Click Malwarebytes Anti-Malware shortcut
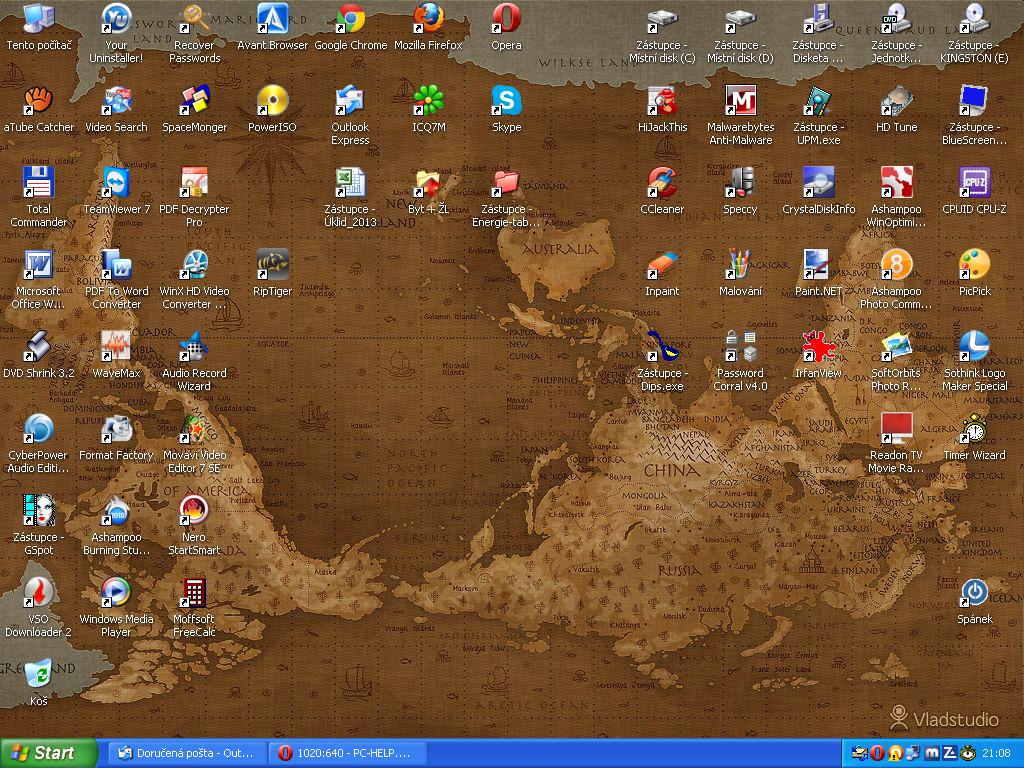 click(740, 101)
